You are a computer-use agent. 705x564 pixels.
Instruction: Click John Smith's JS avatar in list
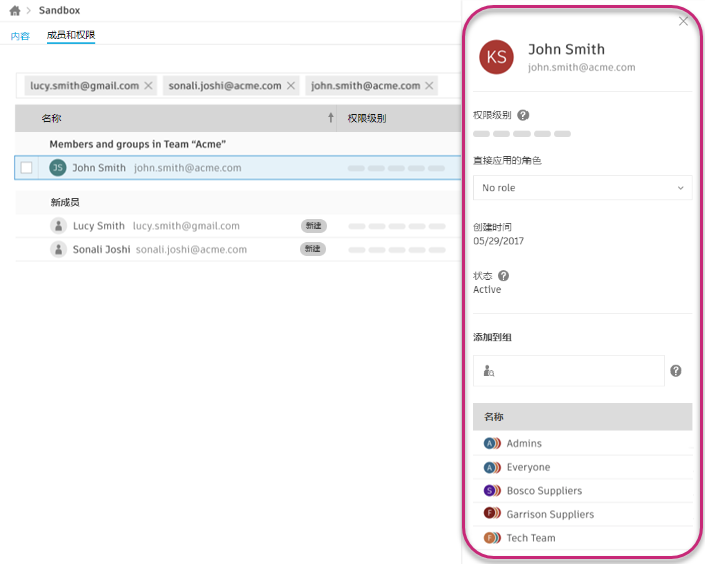click(x=58, y=168)
